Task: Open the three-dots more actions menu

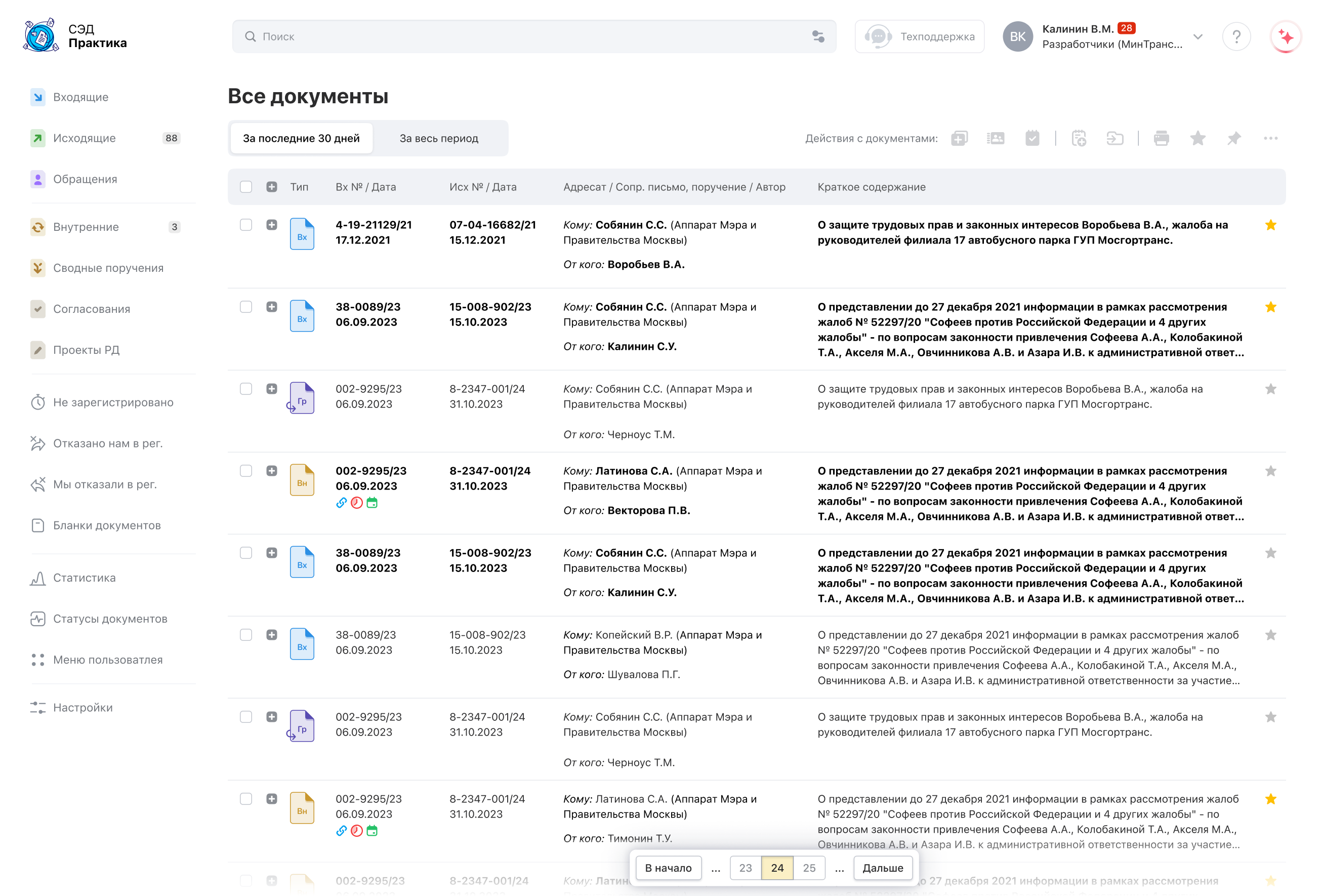Action: [x=1270, y=138]
